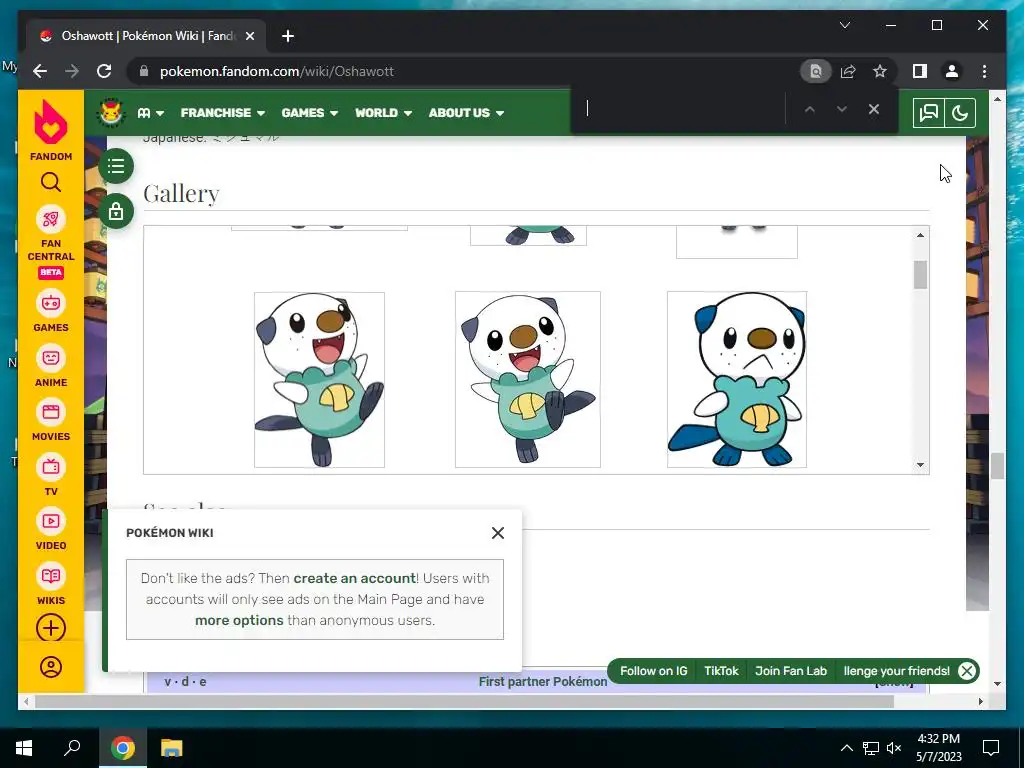Click the horizontal page scrollbar

pos(464,701)
